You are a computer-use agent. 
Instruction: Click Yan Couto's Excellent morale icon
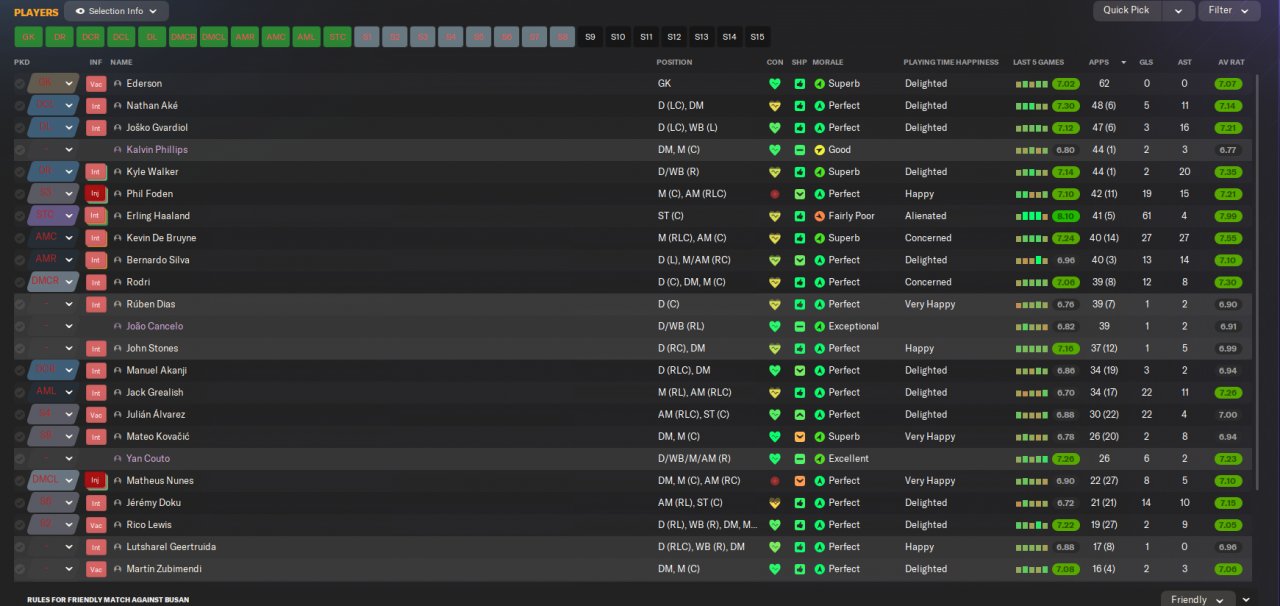click(820, 459)
